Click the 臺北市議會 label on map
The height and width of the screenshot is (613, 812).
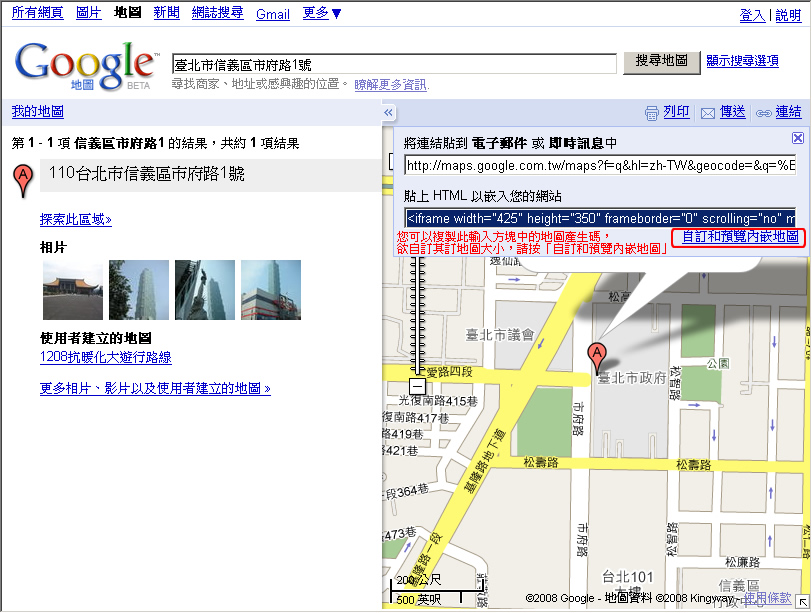tap(500, 335)
